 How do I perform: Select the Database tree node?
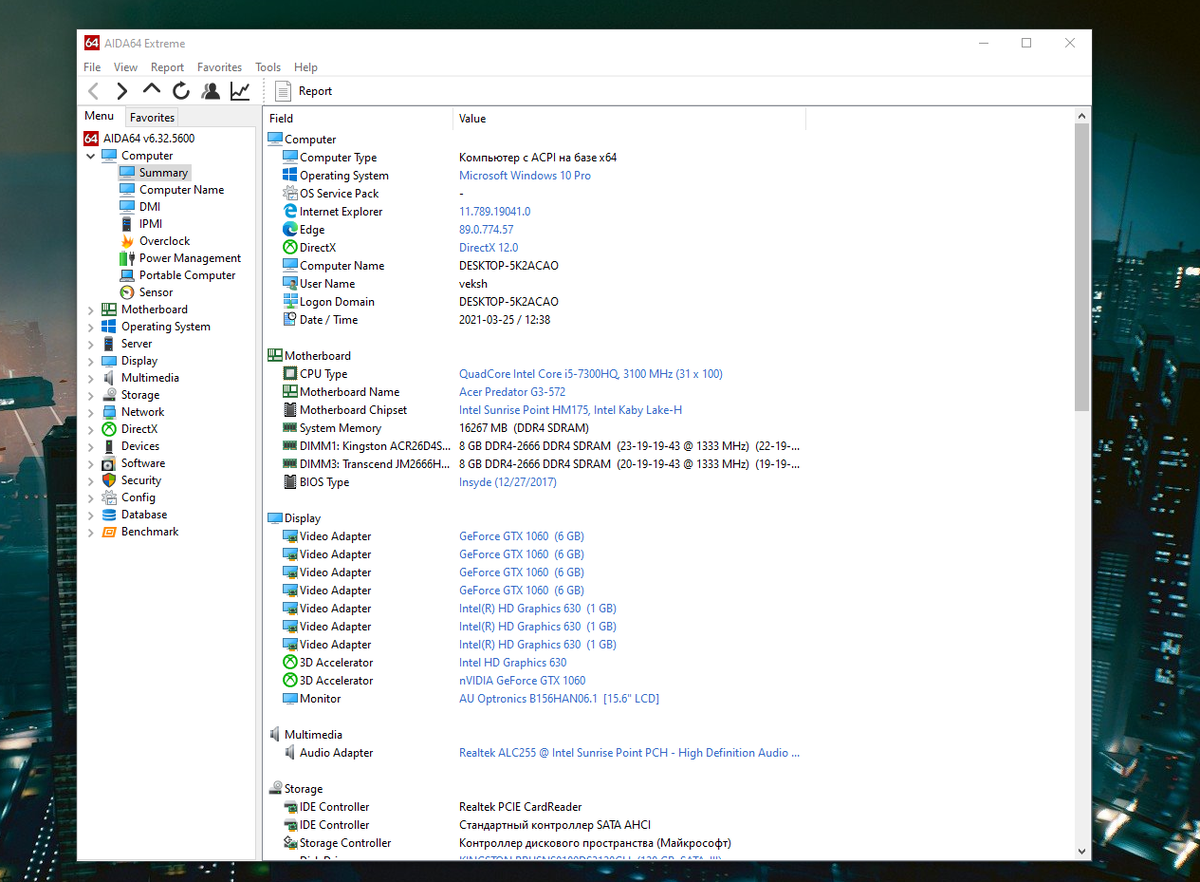click(144, 514)
